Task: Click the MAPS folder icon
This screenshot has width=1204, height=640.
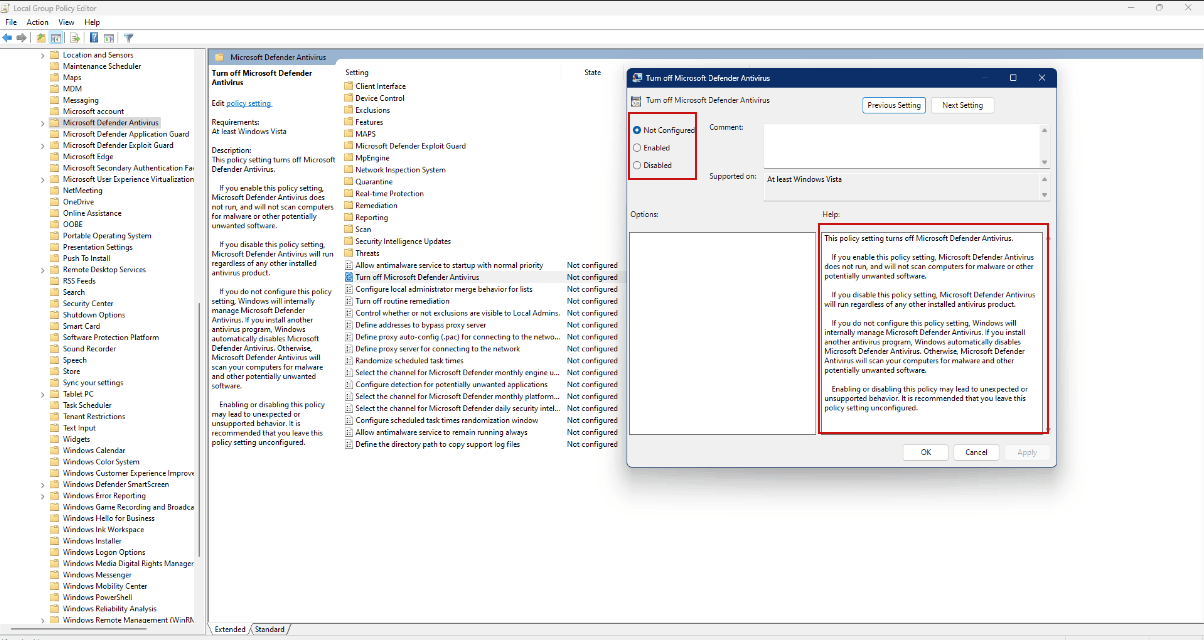Action: coord(349,134)
